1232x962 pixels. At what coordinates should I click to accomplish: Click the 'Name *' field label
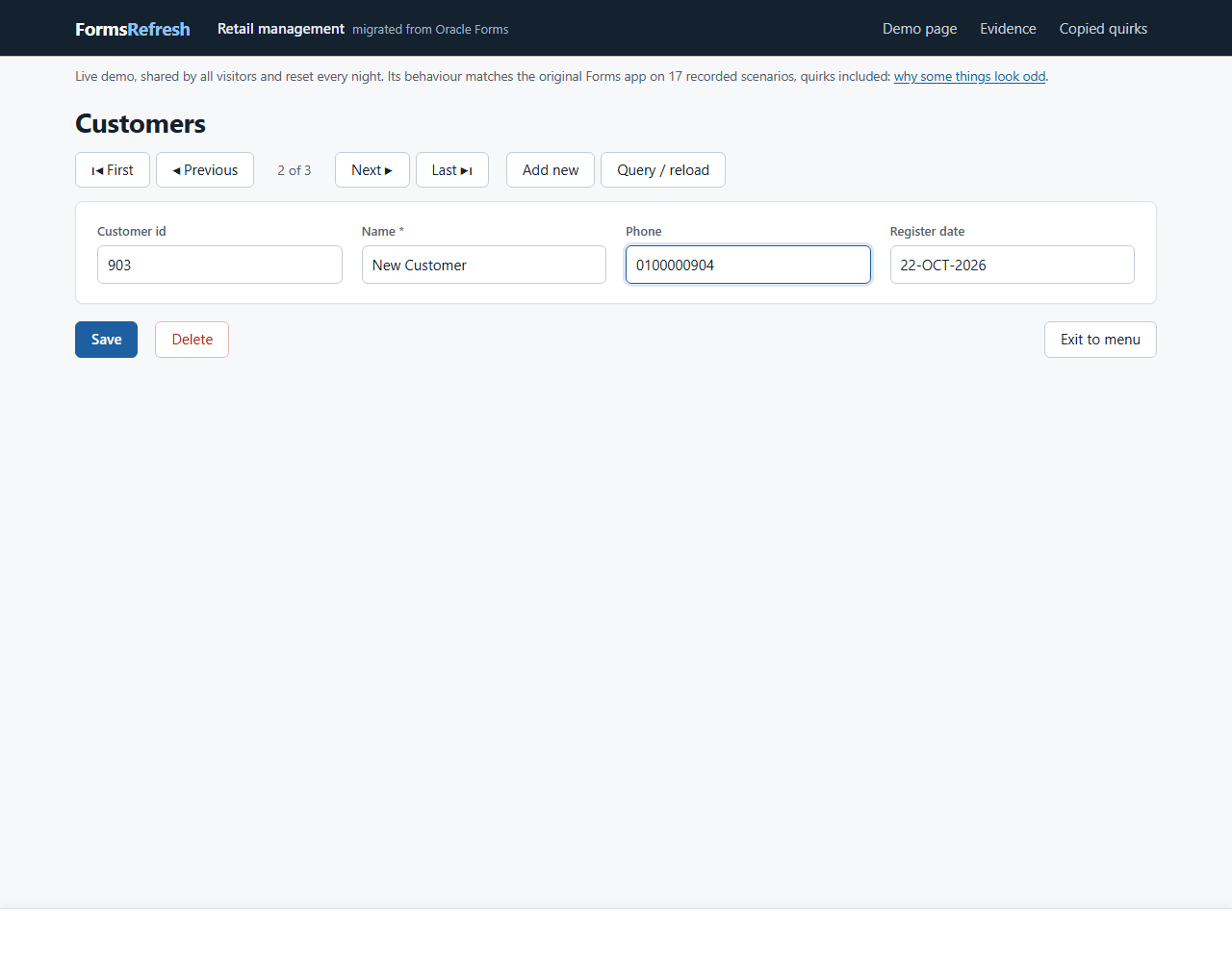[383, 231]
